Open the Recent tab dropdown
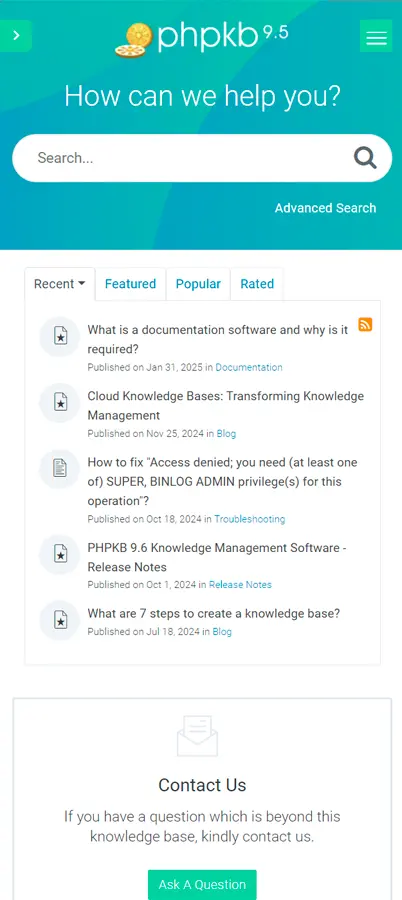The height and width of the screenshot is (900, 402). 60,284
